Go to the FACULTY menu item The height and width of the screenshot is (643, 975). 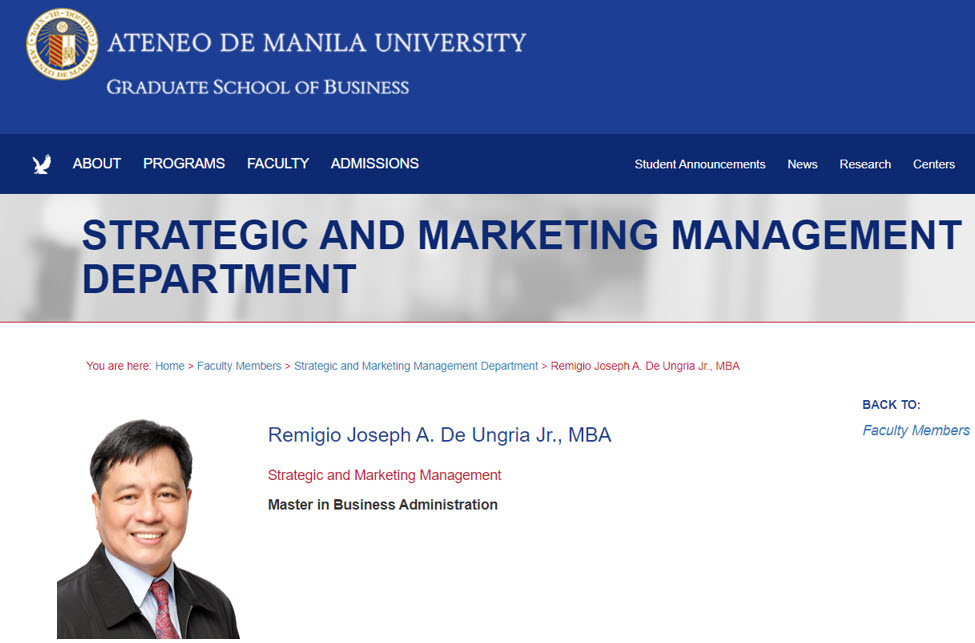(x=278, y=164)
